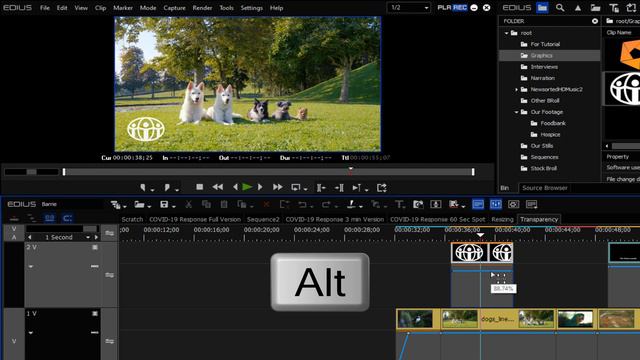The width and height of the screenshot is (640, 360).
Task: Toggle the 2 V track lock box
Action: click(95, 247)
